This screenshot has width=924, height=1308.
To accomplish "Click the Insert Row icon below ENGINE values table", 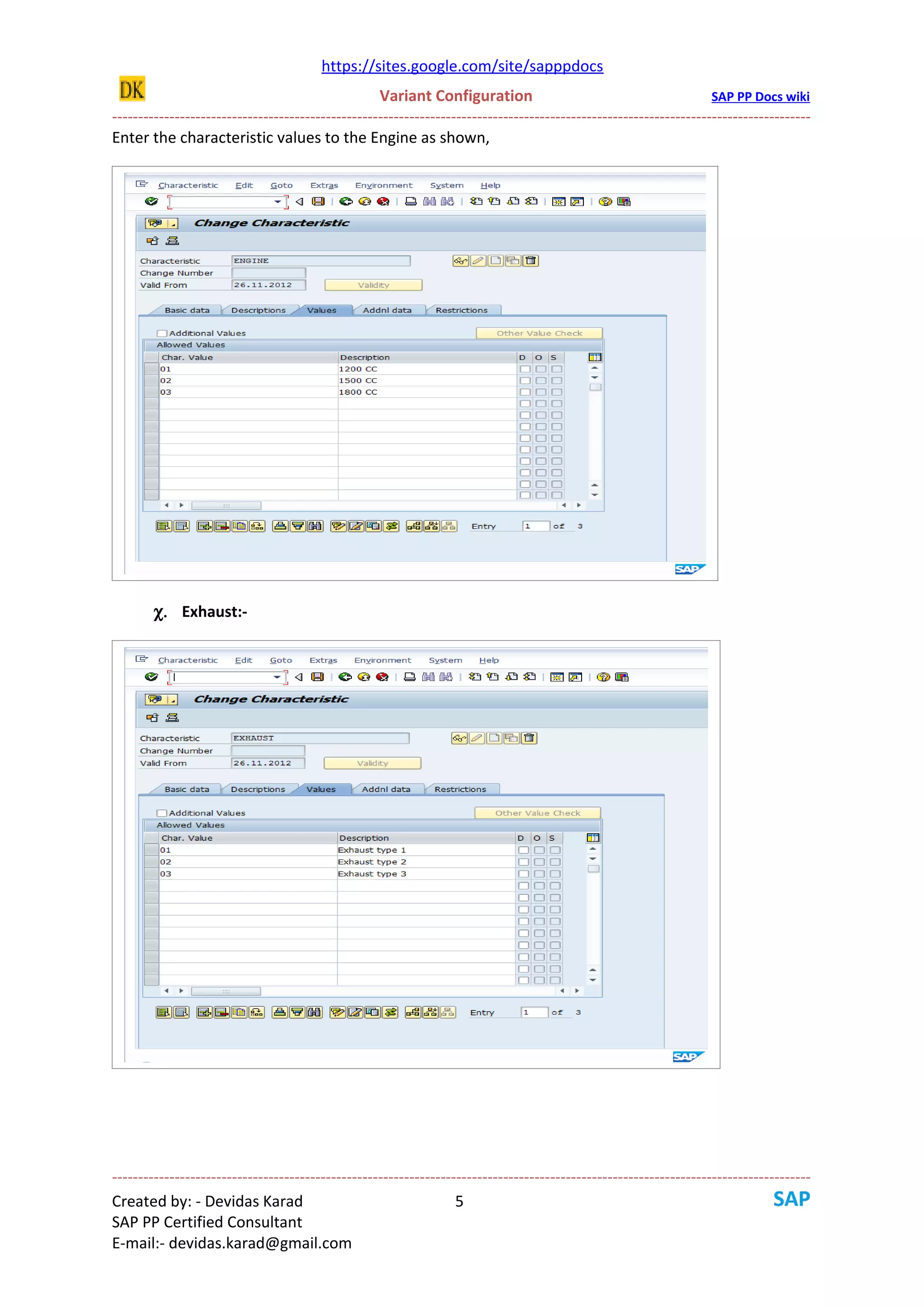I will [x=204, y=526].
